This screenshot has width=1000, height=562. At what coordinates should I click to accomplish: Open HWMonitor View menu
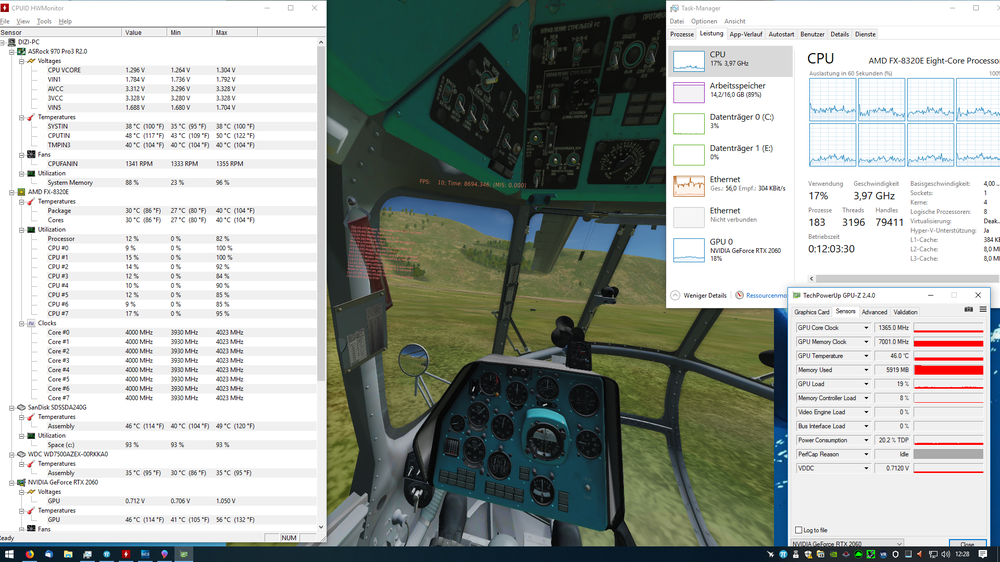[x=23, y=21]
